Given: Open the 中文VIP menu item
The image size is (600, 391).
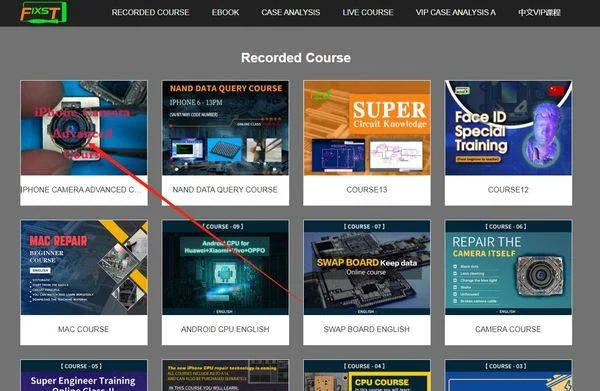Looking at the screenshot, I should (540, 12).
